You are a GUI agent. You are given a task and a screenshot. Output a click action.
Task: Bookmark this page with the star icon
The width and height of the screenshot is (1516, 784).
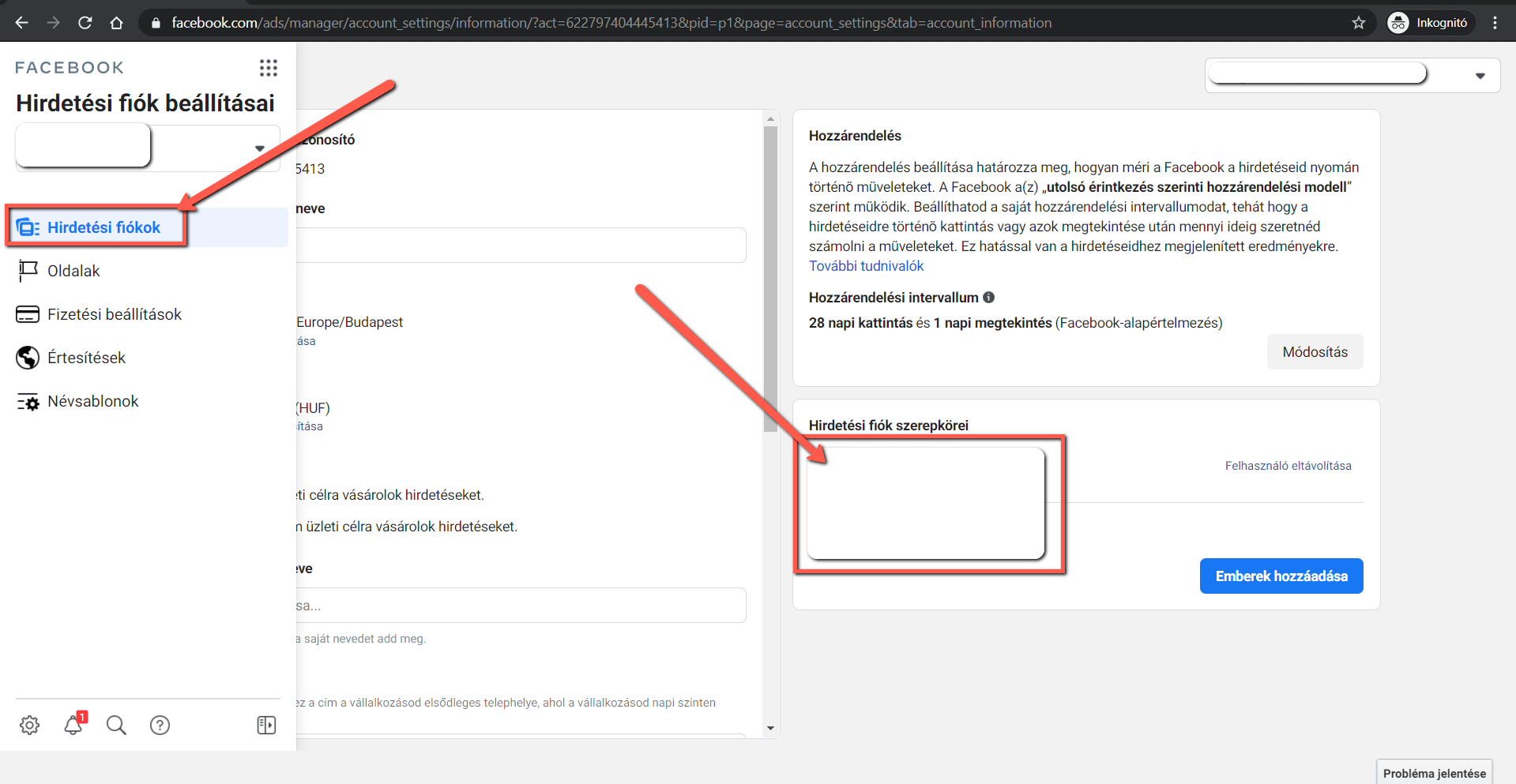tap(1359, 23)
